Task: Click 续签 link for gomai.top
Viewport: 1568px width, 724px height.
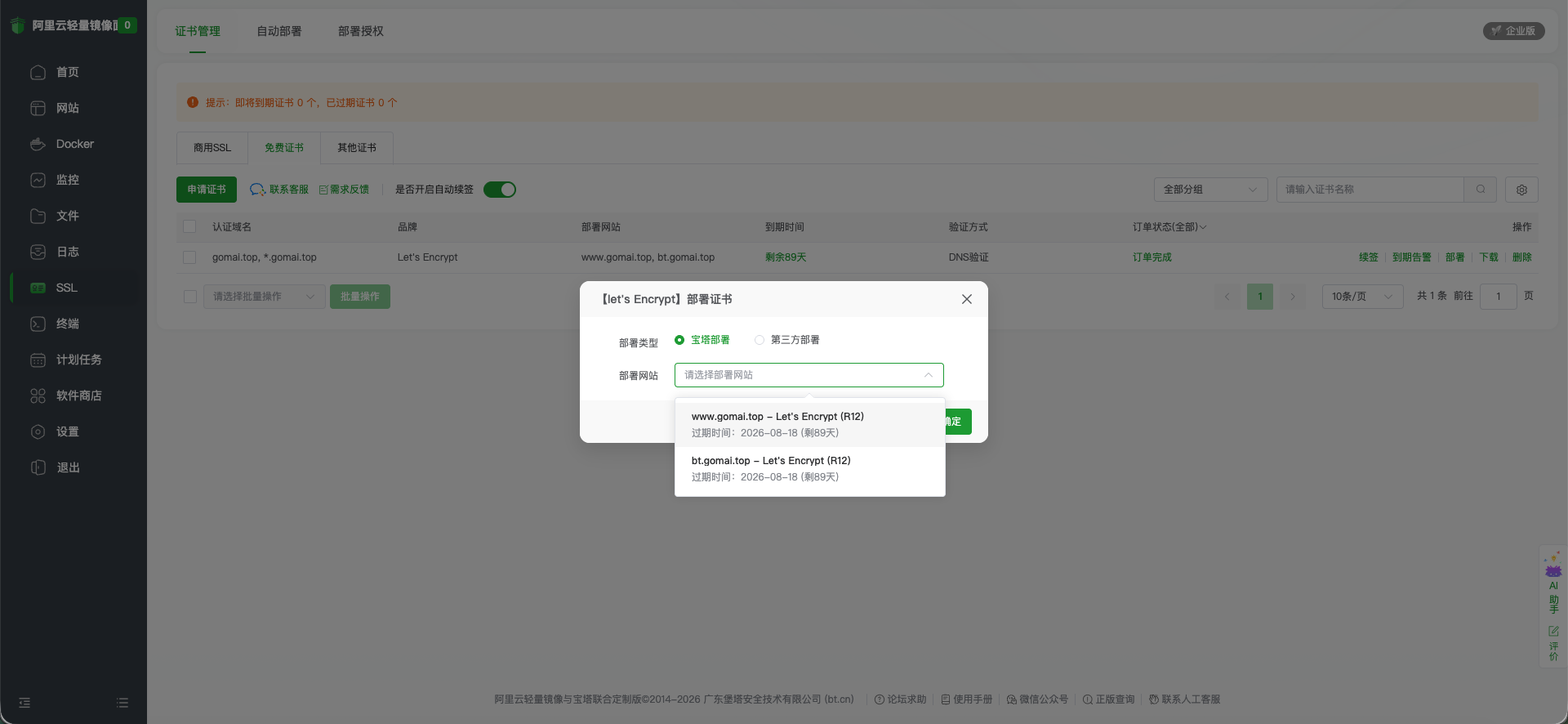Action: coord(1369,257)
